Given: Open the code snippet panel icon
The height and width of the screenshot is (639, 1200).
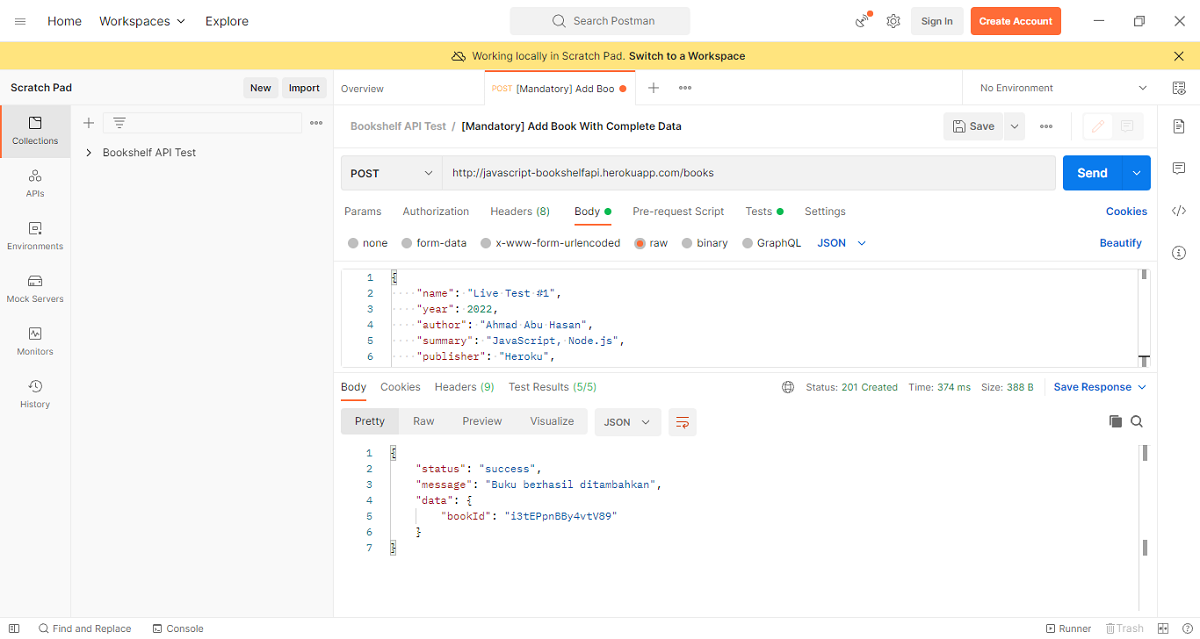Looking at the screenshot, I should pyautogui.click(x=1179, y=211).
